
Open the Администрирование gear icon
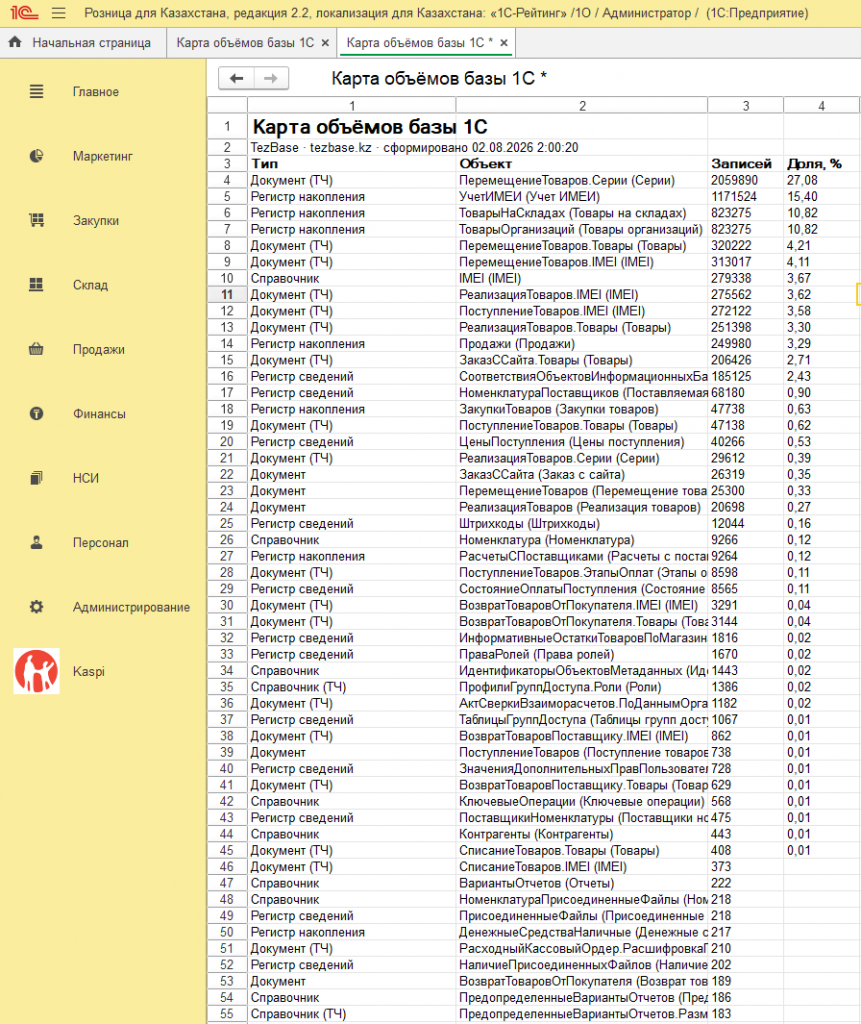pos(37,607)
